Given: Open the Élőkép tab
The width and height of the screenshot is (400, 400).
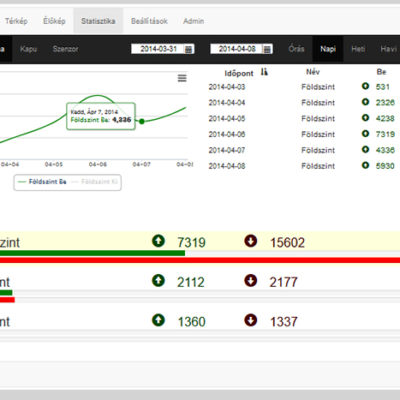Looking at the screenshot, I should tap(54, 21).
